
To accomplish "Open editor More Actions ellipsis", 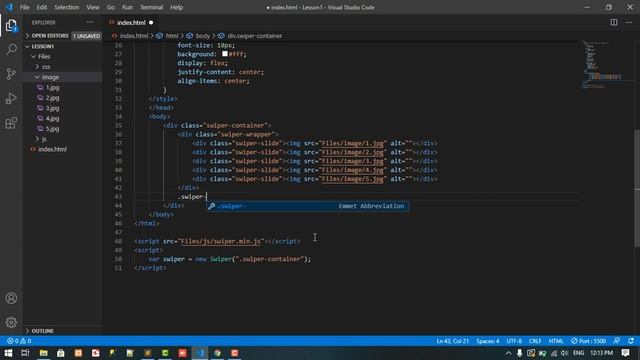I will [x=629, y=22].
